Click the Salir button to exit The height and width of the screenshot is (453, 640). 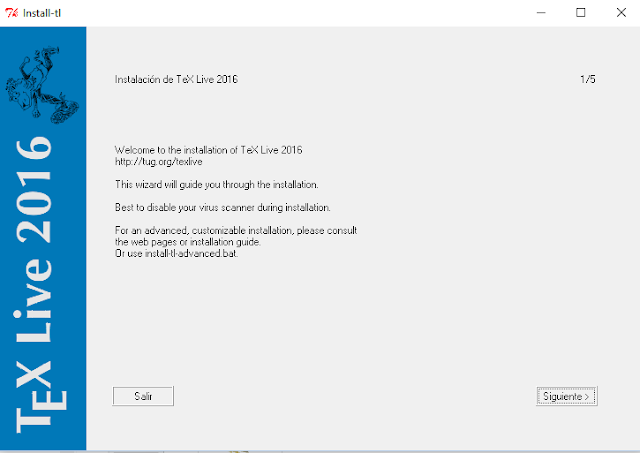[x=143, y=396]
